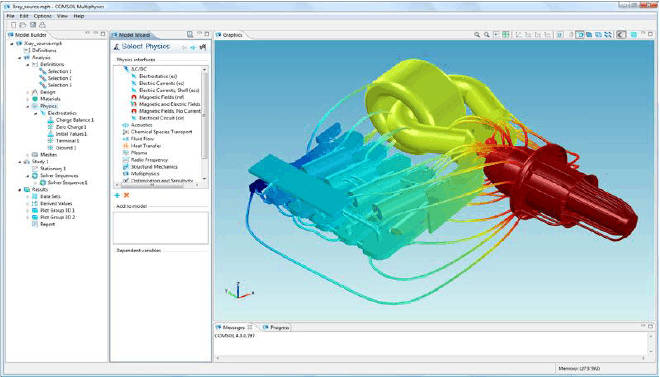Expand the Materials node in Model Builder

coord(28,99)
